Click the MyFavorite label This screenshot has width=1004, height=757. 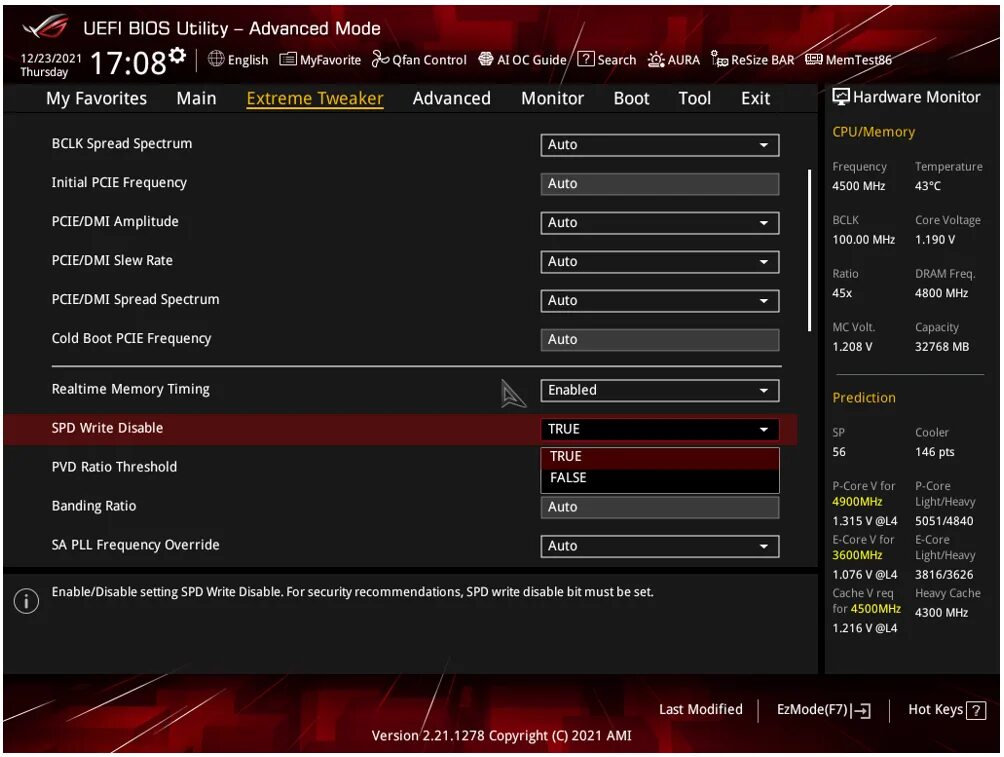click(x=330, y=60)
